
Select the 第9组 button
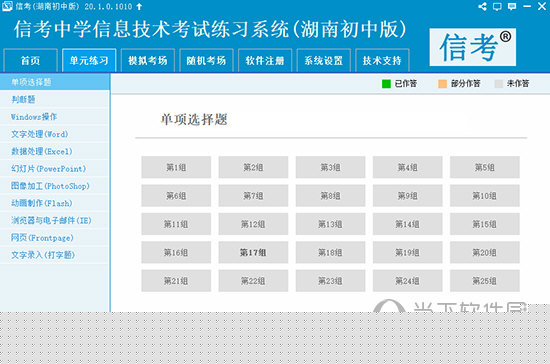408,196
